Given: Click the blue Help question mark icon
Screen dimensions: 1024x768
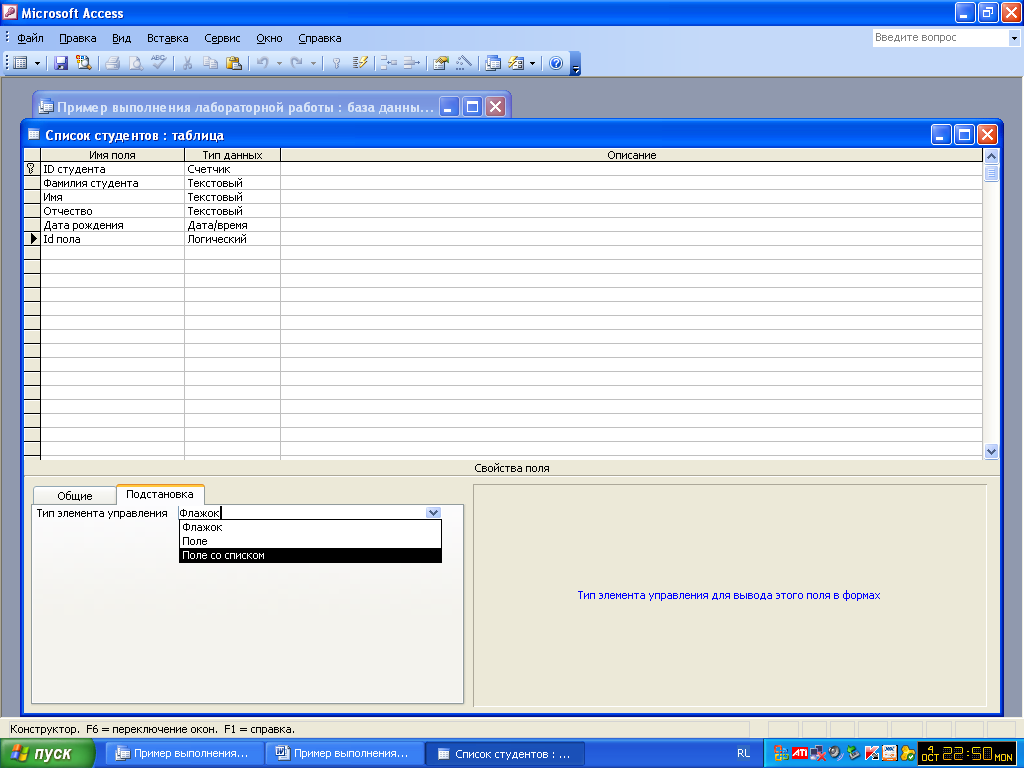Looking at the screenshot, I should [x=556, y=63].
